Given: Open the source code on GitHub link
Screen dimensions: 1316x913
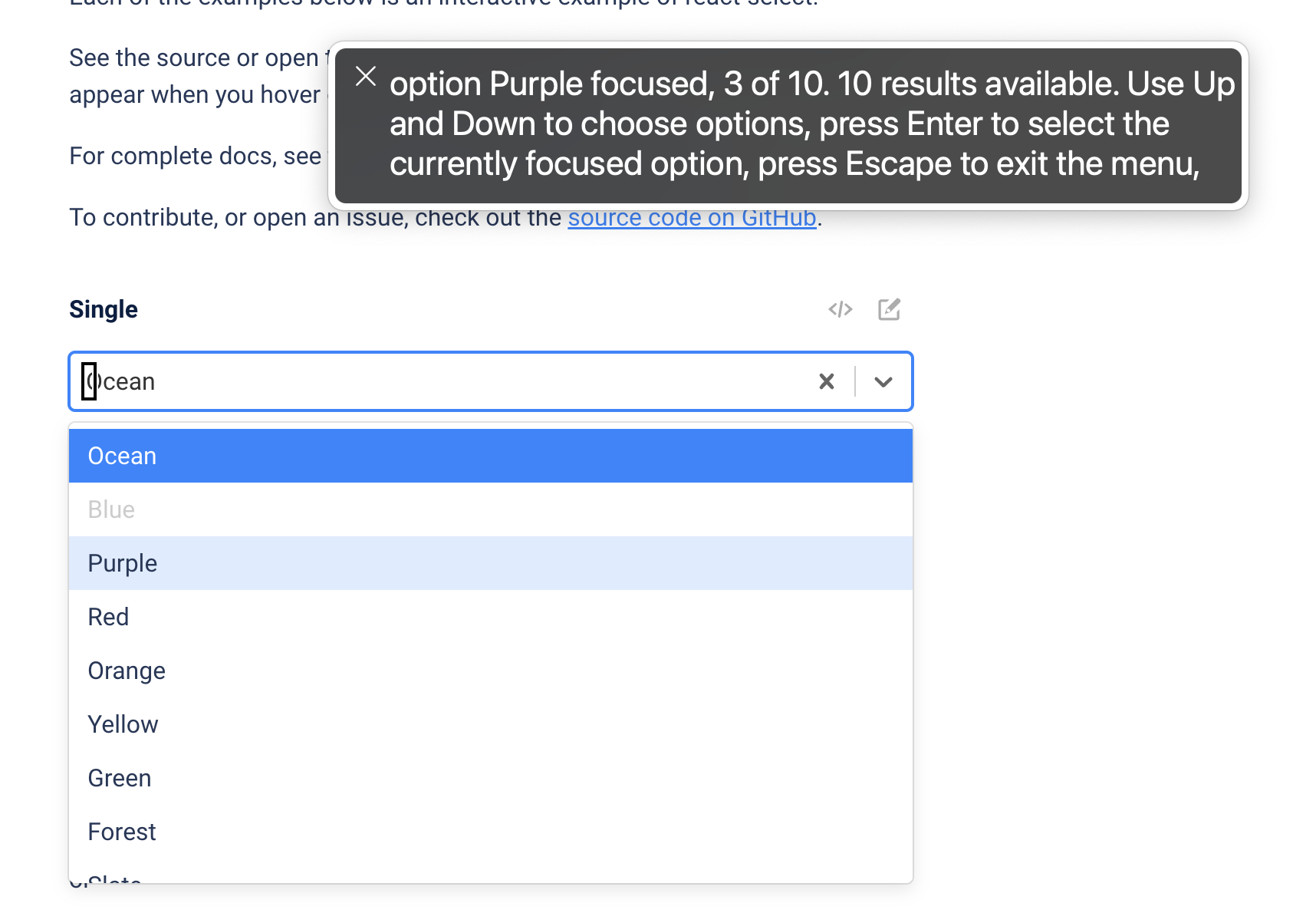Looking at the screenshot, I should (691, 217).
